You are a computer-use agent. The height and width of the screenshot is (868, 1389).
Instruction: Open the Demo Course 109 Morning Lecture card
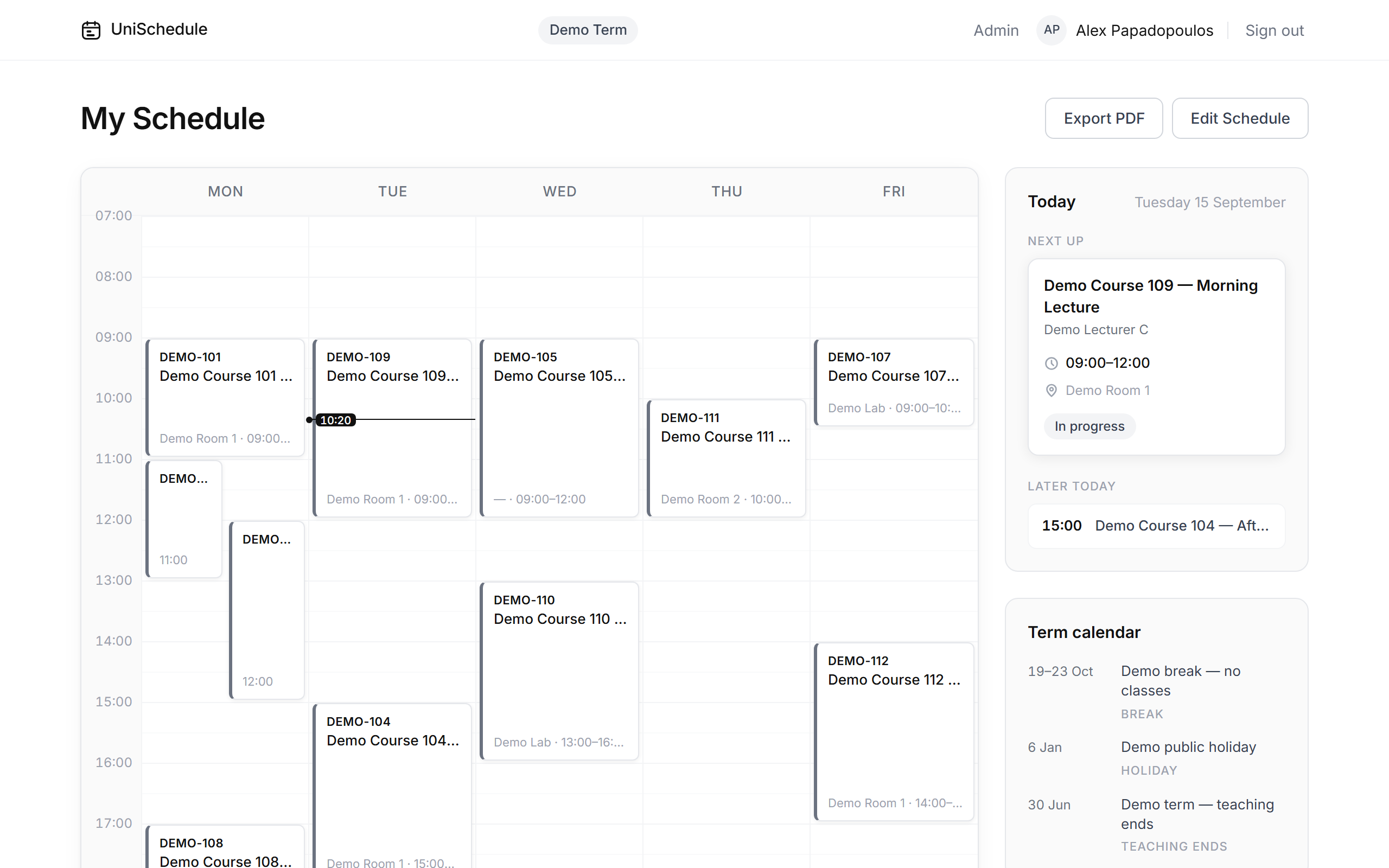coord(1156,357)
